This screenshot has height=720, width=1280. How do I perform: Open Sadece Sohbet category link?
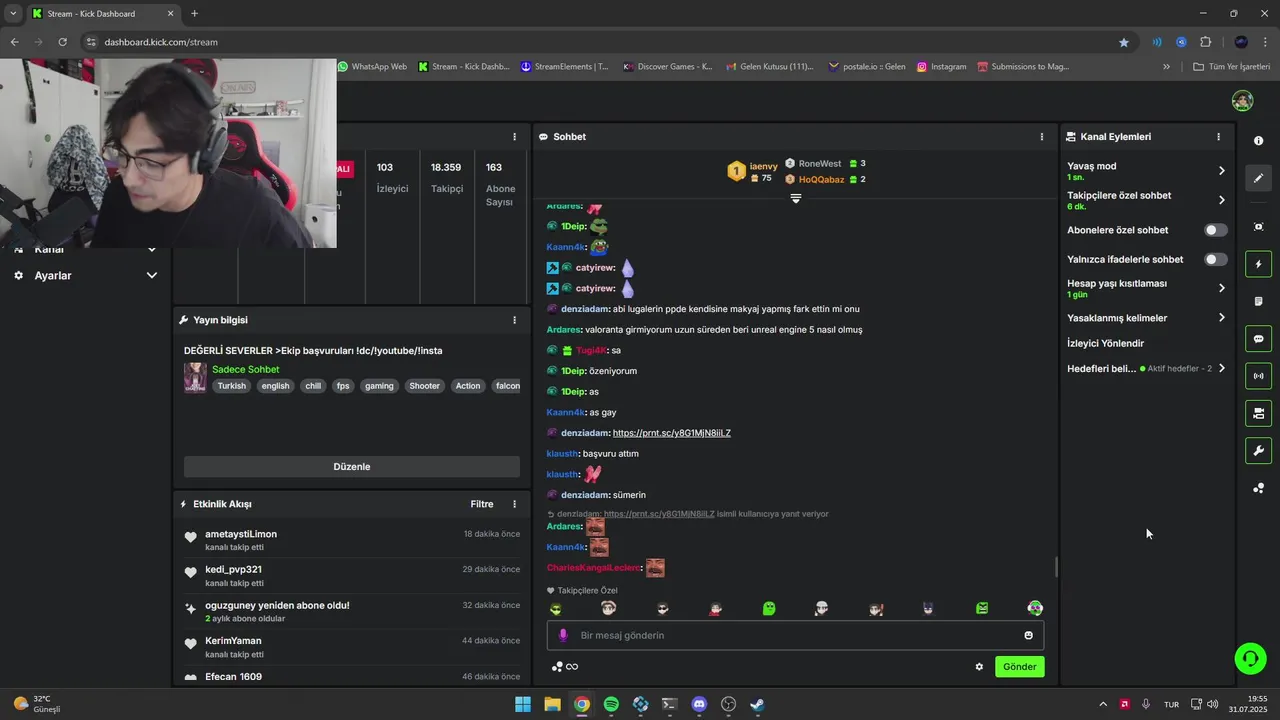click(x=245, y=369)
